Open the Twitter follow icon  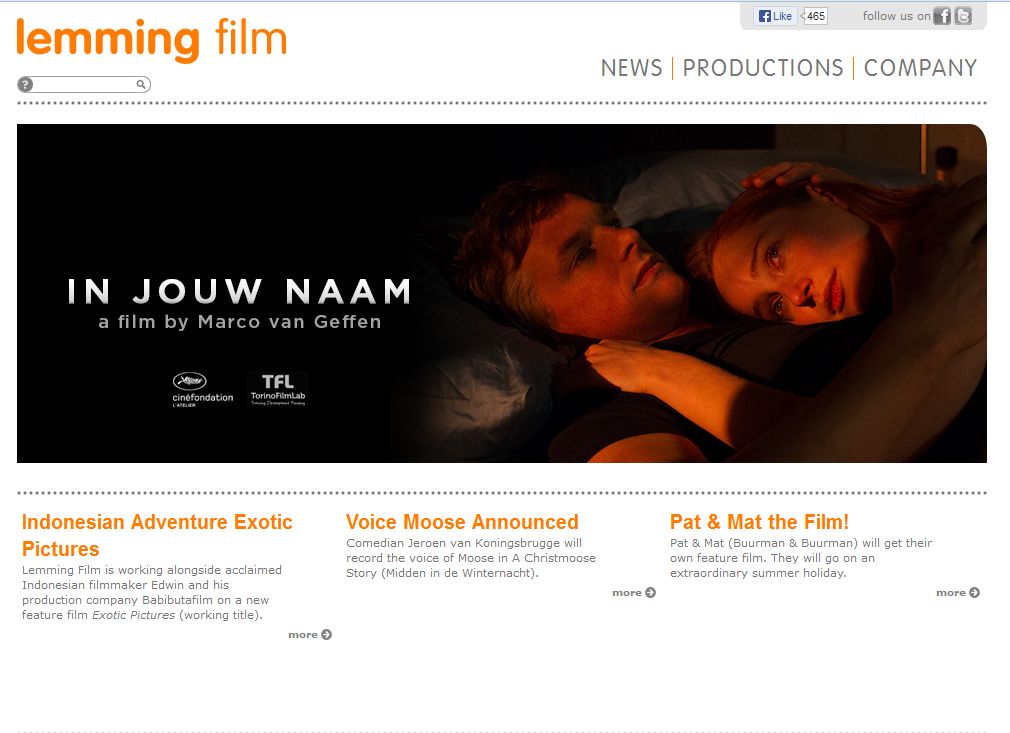point(963,16)
